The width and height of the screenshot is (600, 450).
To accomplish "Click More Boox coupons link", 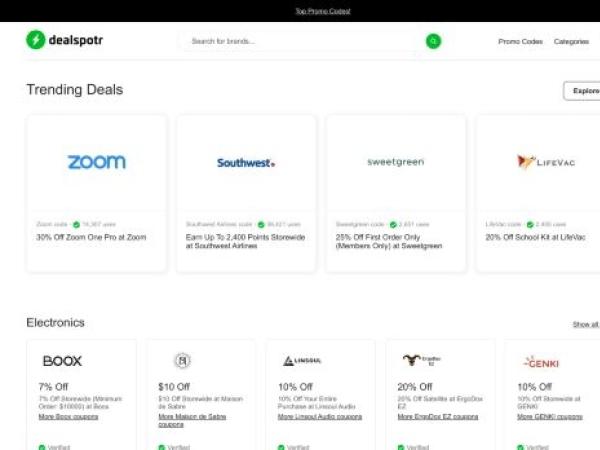I will click(x=68, y=417).
